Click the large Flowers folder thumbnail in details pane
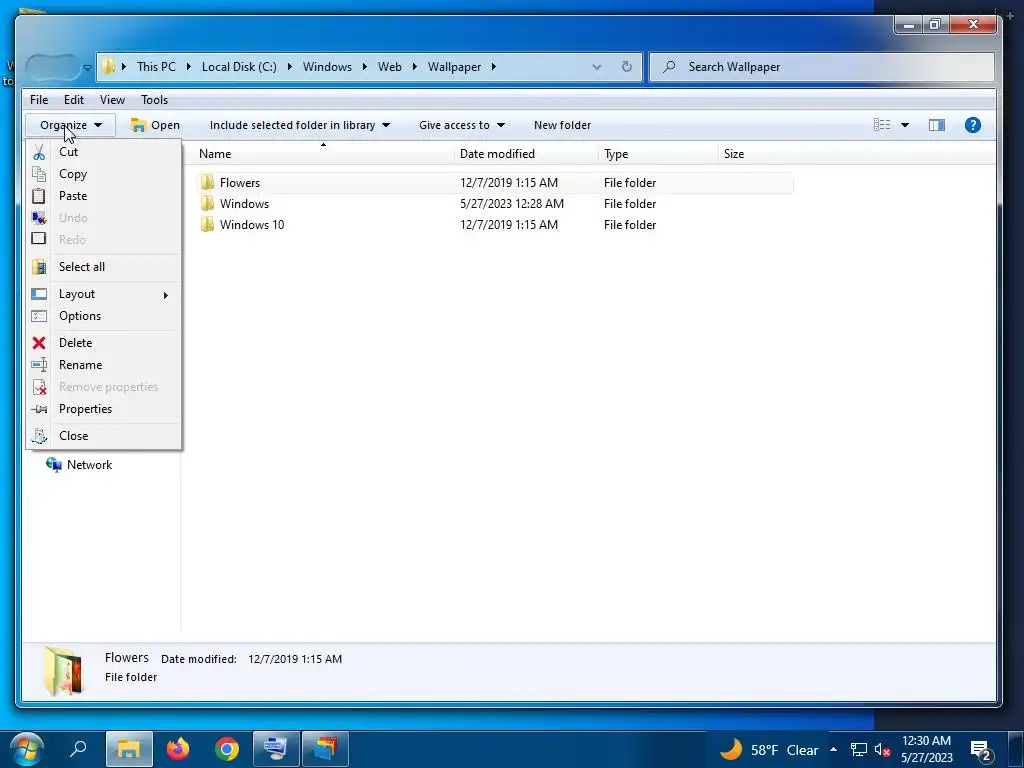The height and width of the screenshot is (768, 1024). 63,670
